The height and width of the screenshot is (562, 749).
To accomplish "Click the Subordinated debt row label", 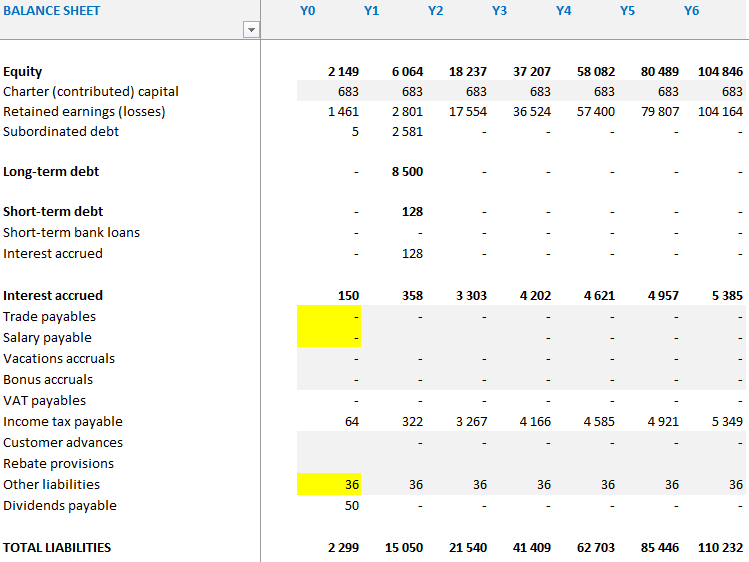I will 61,132.
